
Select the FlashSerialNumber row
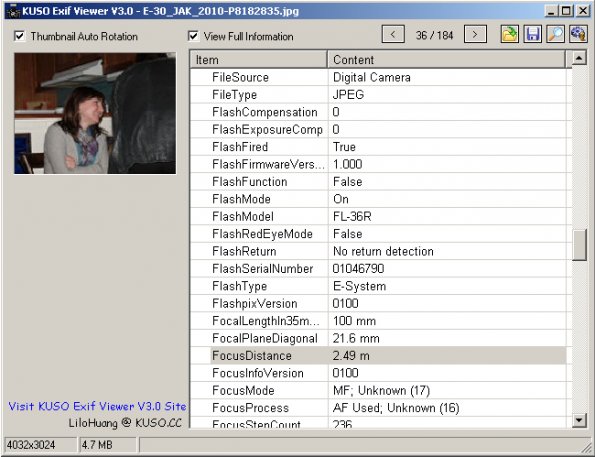[x=378, y=269]
